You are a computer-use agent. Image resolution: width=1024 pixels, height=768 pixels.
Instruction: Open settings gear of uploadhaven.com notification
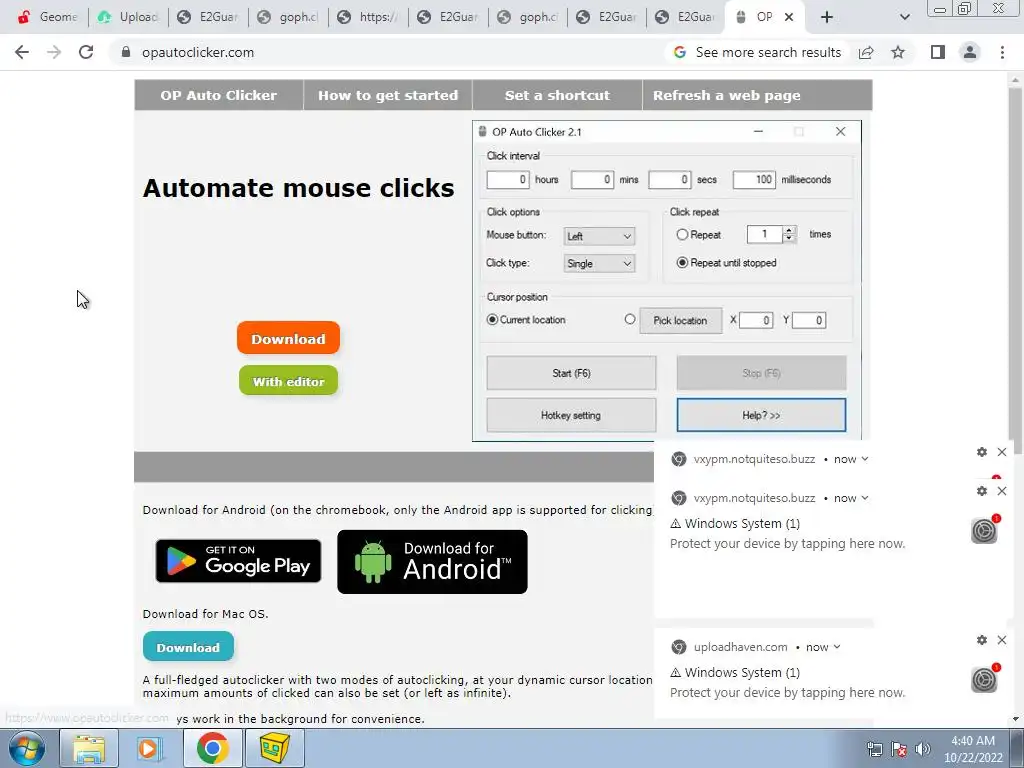click(982, 640)
